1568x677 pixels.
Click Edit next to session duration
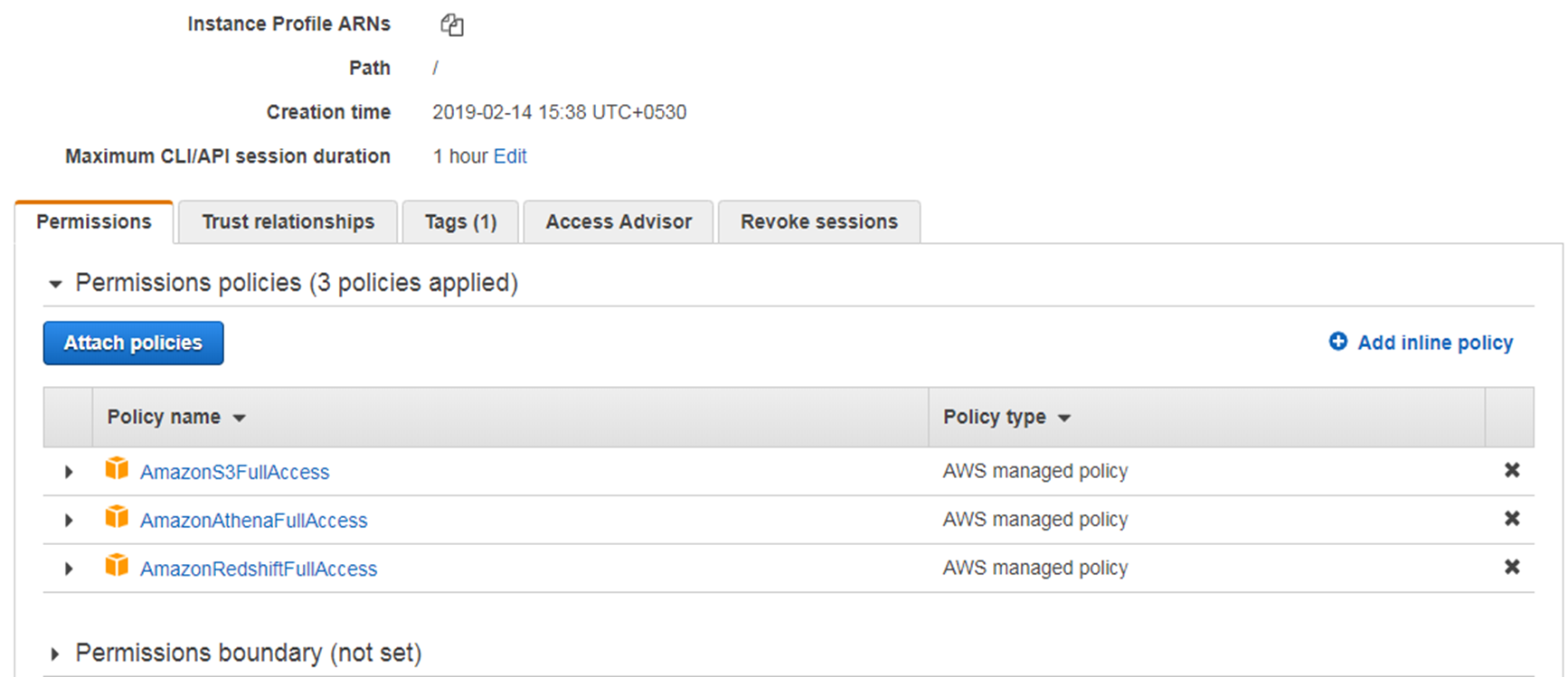click(510, 156)
